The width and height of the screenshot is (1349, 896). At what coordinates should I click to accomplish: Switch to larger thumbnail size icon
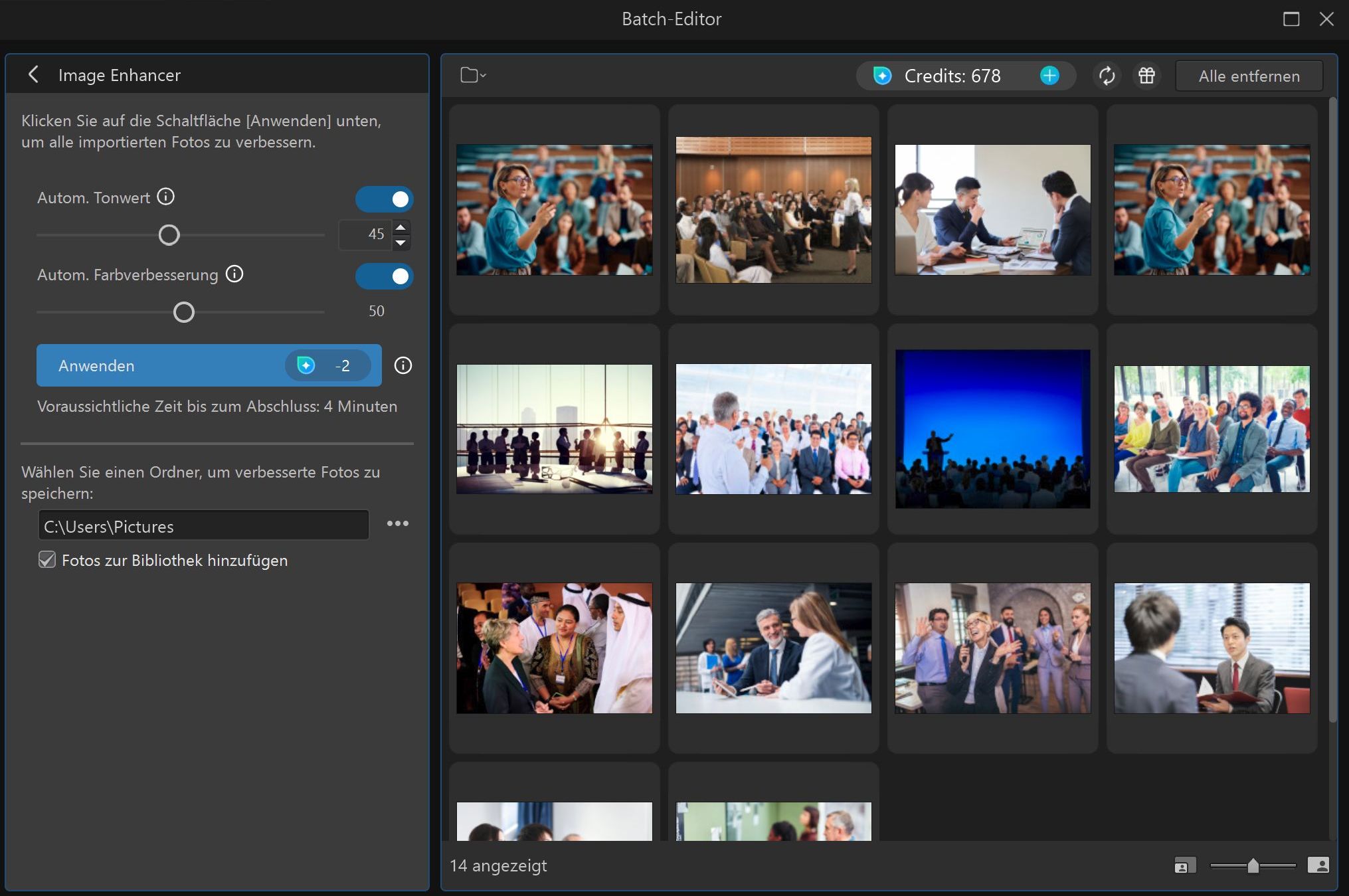1318,865
